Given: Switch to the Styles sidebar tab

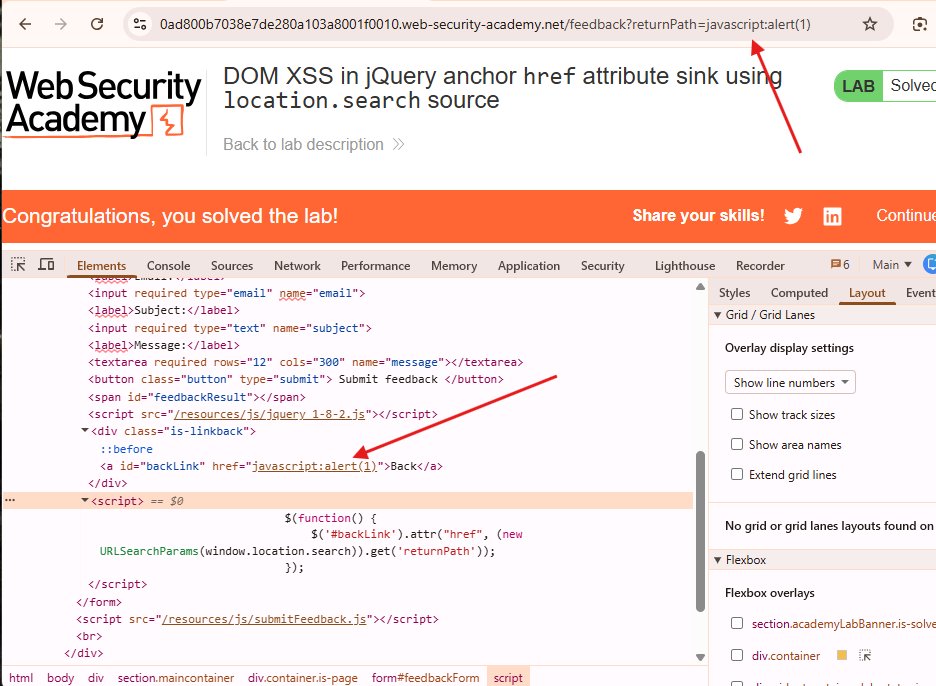Looking at the screenshot, I should tap(734, 293).
